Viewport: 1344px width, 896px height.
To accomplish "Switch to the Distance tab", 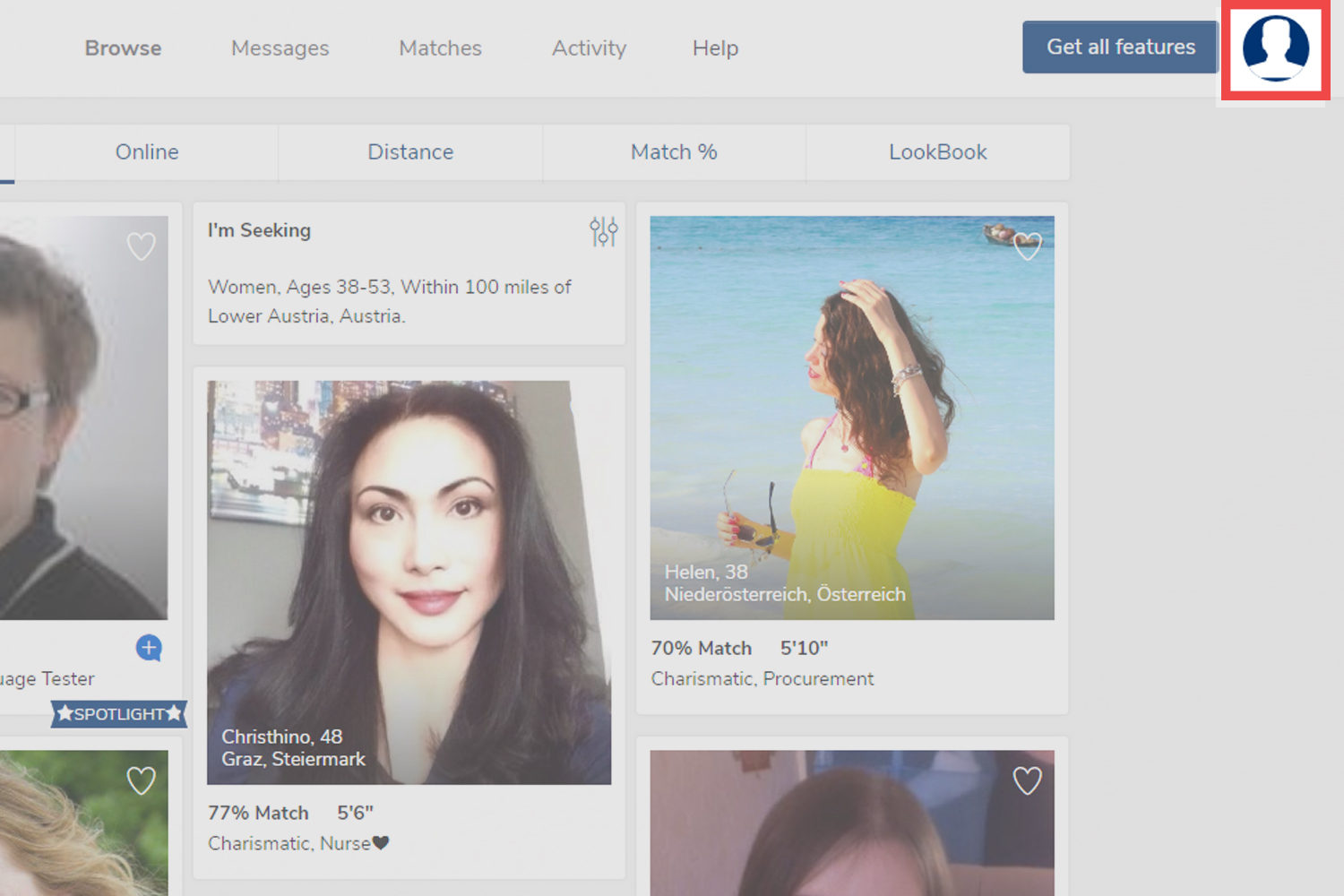I will point(410,152).
